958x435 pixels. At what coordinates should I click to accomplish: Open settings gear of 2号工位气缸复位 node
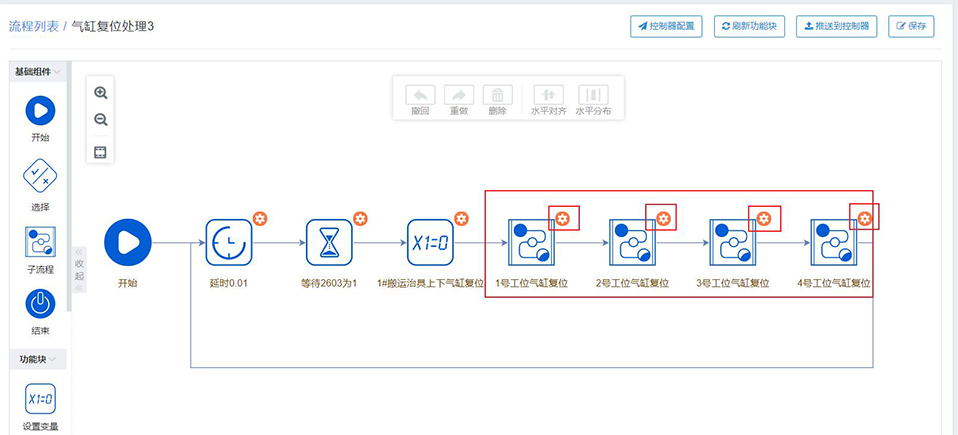[663, 218]
